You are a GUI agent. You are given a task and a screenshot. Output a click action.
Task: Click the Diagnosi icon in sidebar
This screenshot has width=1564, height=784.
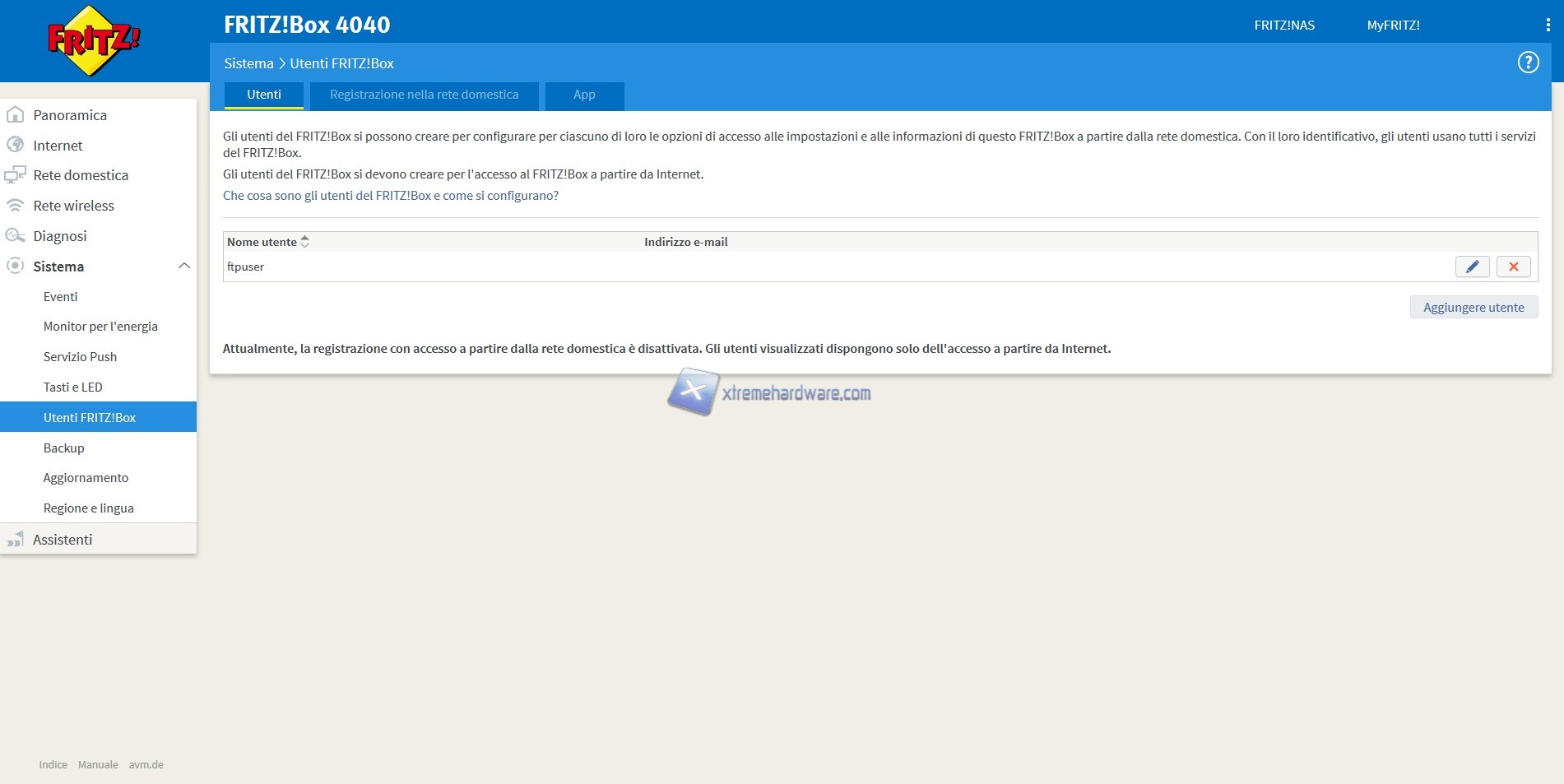click(x=15, y=236)
